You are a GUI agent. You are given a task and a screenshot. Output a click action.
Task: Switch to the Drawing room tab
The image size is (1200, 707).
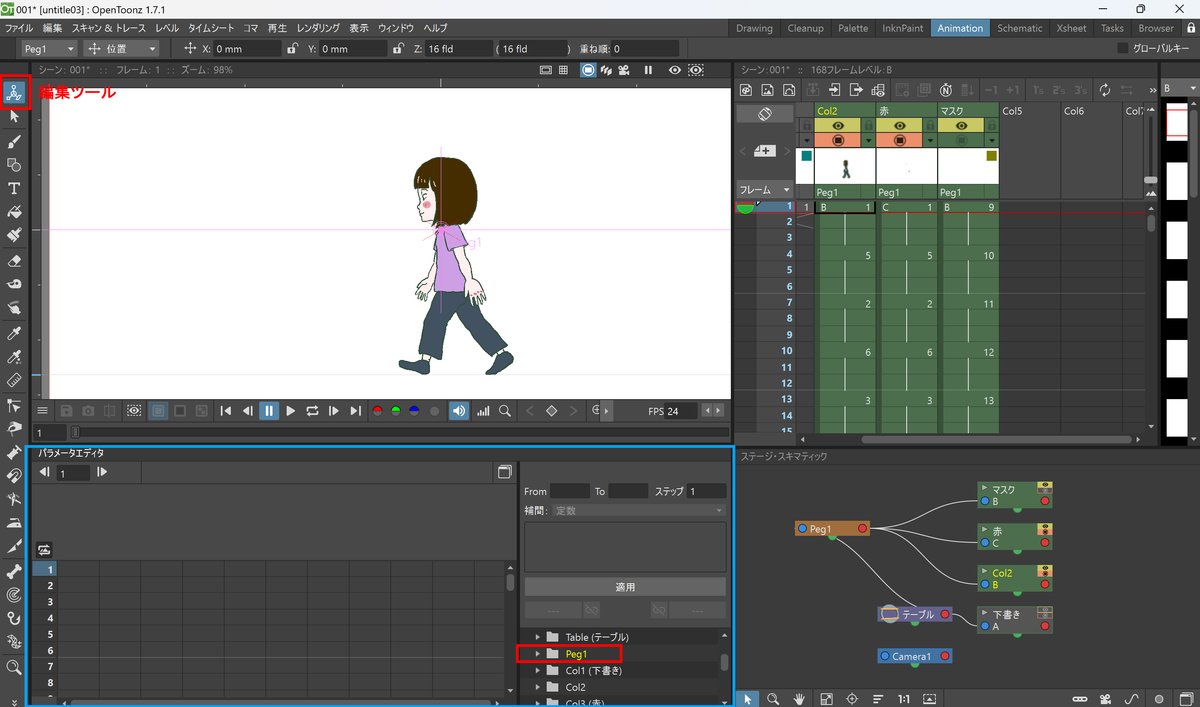(754, 28)
